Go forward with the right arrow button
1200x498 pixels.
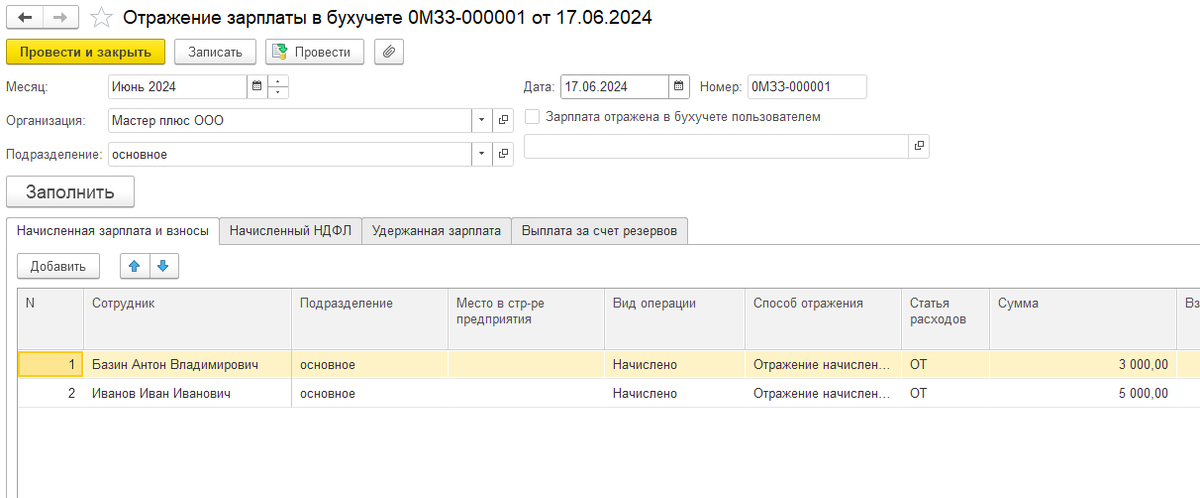[60, 17]
